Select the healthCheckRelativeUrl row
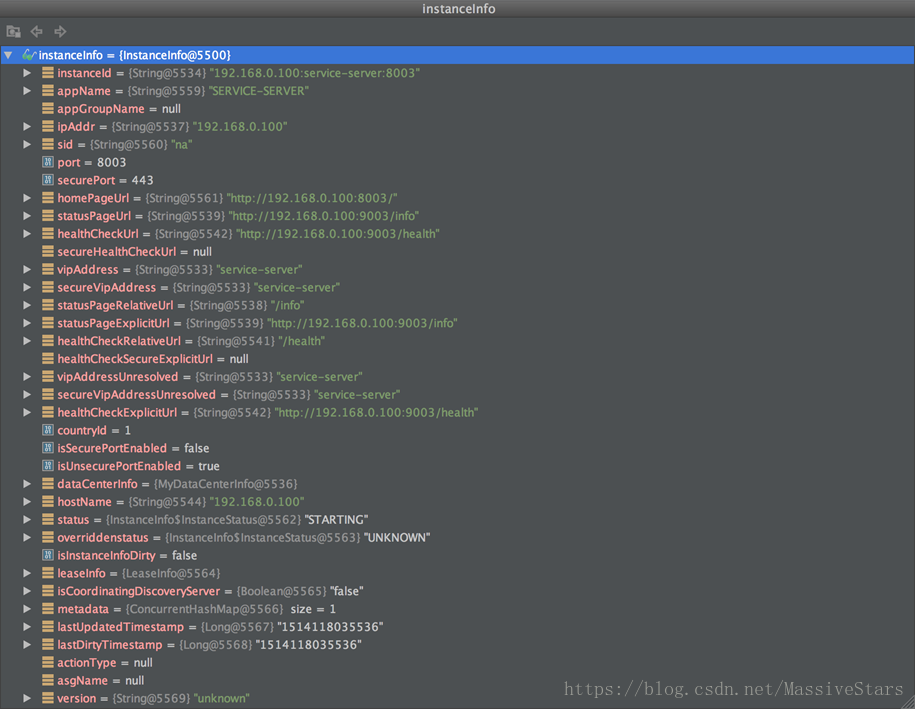Viewport: 915px width, 709px height. pyautogui.click(x=458, y=341)
